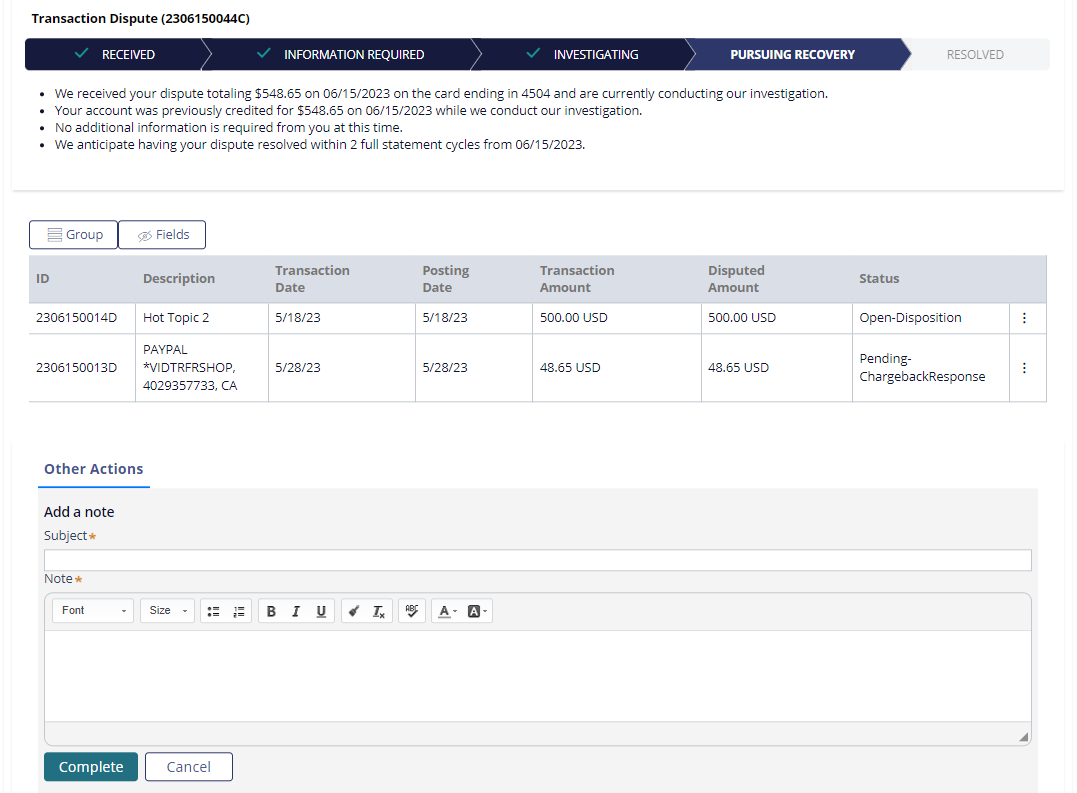Select the Other Actions tab

click(93, 469)
